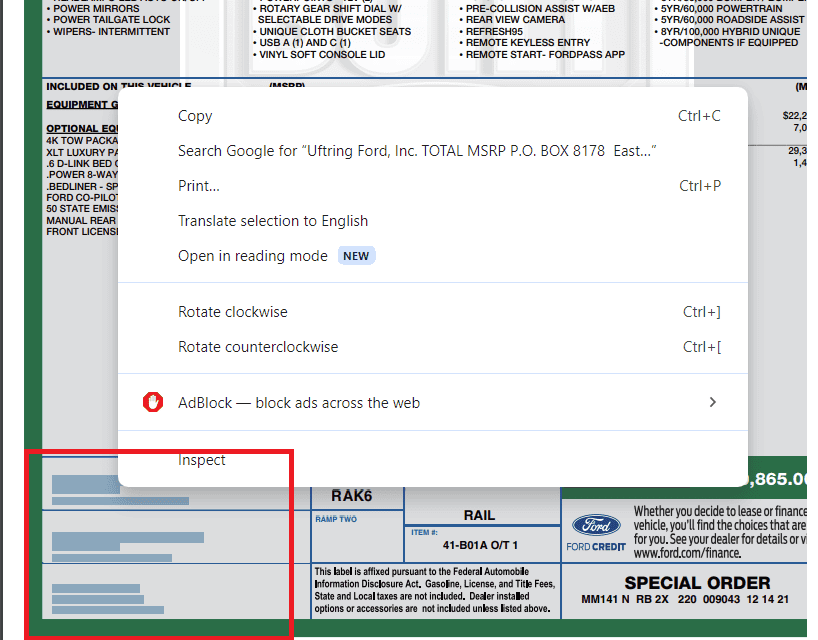This screenshot has width=818, height=640.
Task: Click the RAMP TWO label
Action: (x=336, y=519)
